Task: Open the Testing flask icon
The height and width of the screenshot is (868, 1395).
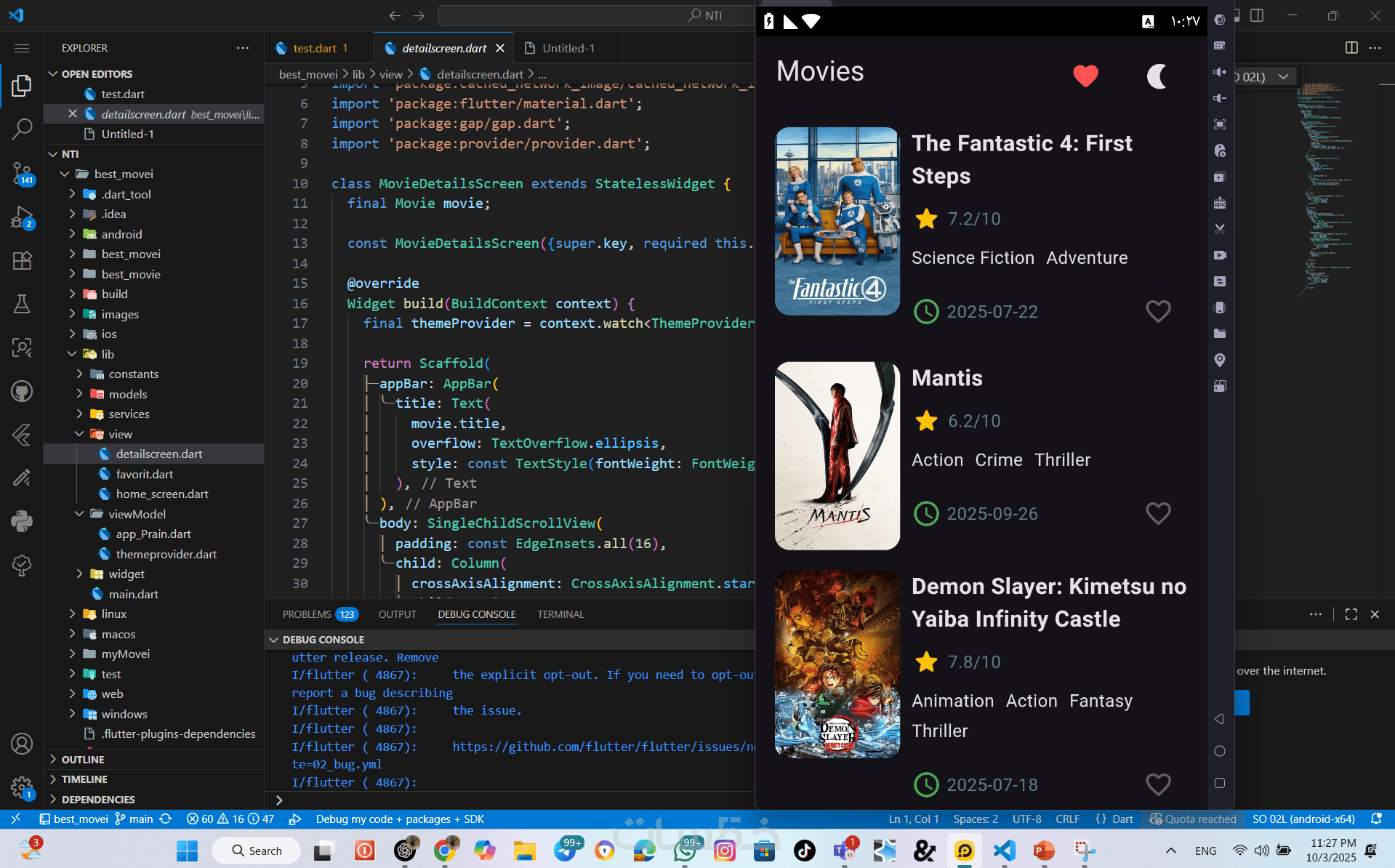Action: click(x=22, y=304)
